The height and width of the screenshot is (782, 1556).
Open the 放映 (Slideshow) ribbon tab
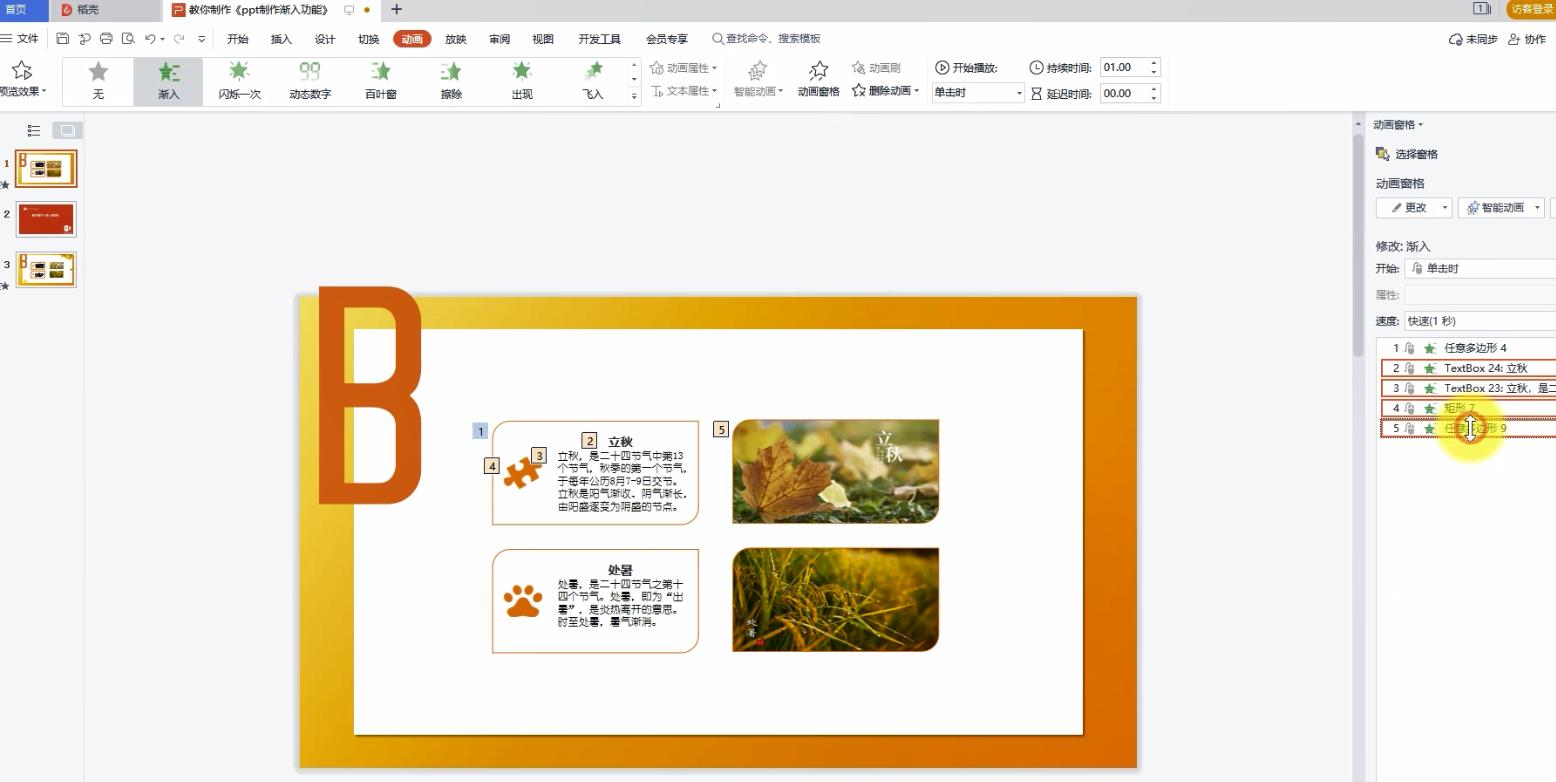(x=455, y=39)
